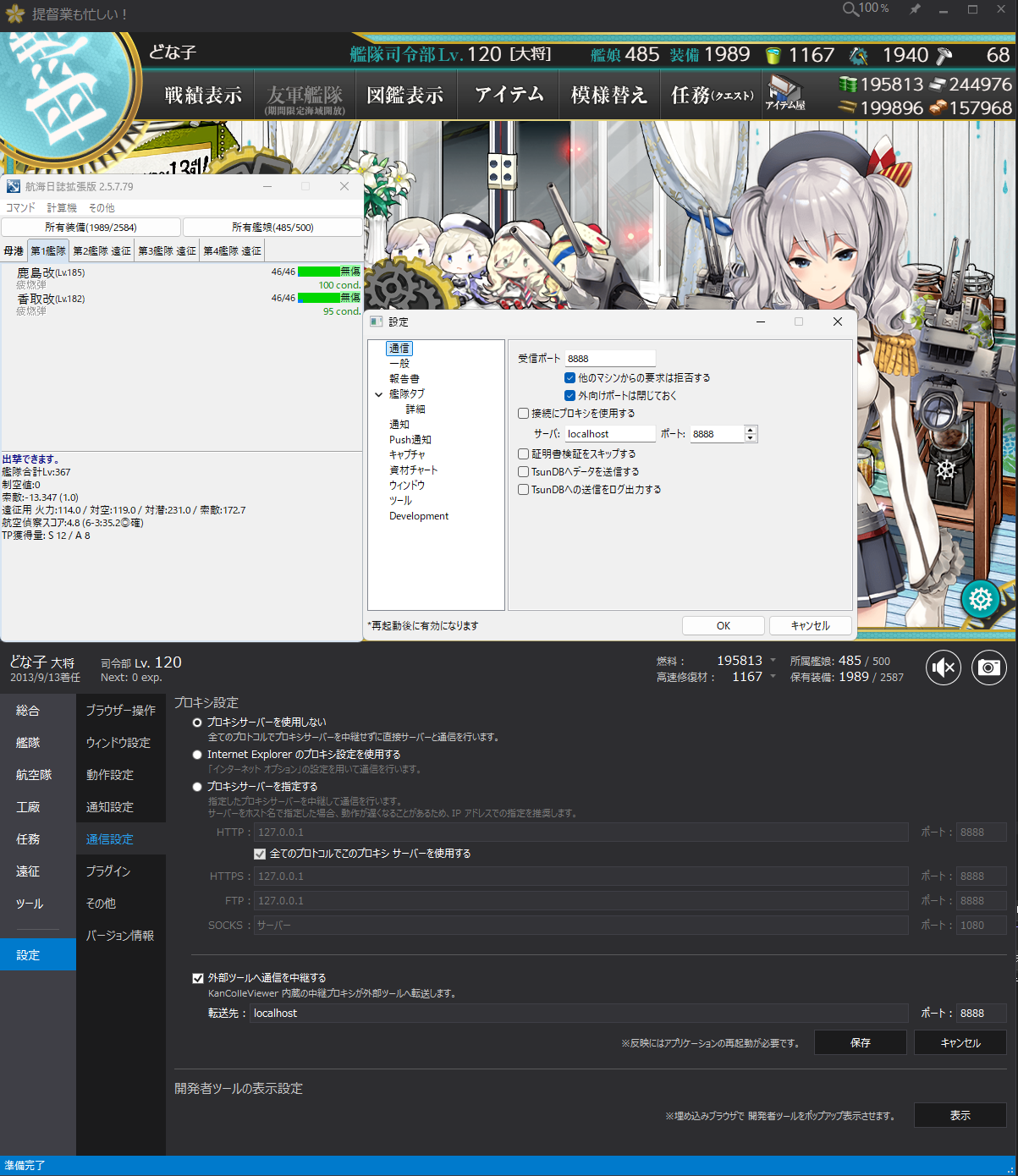Collapse the 艦隊タブ tree node
1018x1176 pixels.
click(378, 394)
